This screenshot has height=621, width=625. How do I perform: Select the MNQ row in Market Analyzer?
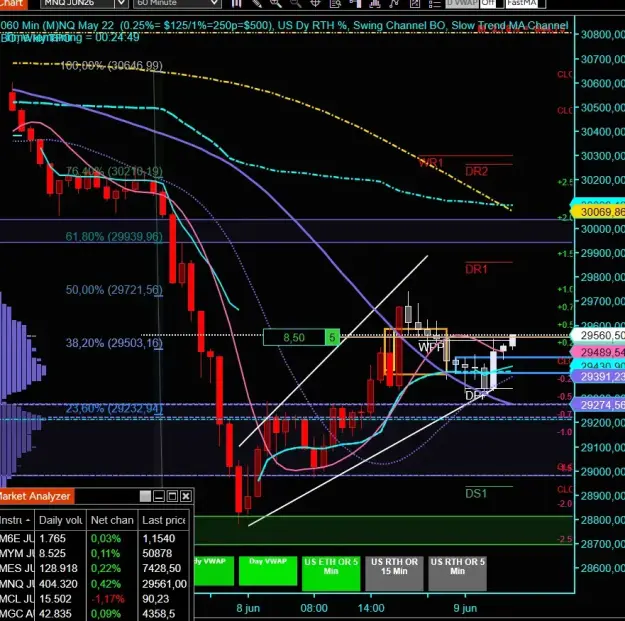[x=96, y=584]
